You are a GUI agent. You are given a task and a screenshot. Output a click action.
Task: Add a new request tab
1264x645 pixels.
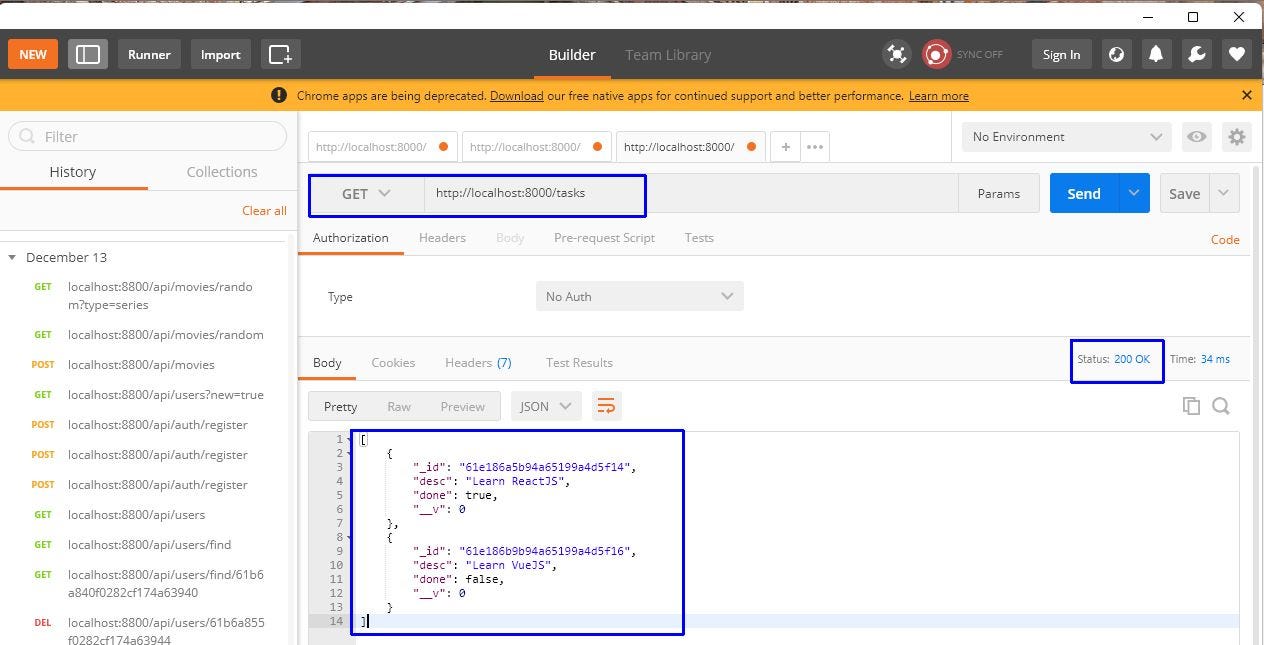785,147
